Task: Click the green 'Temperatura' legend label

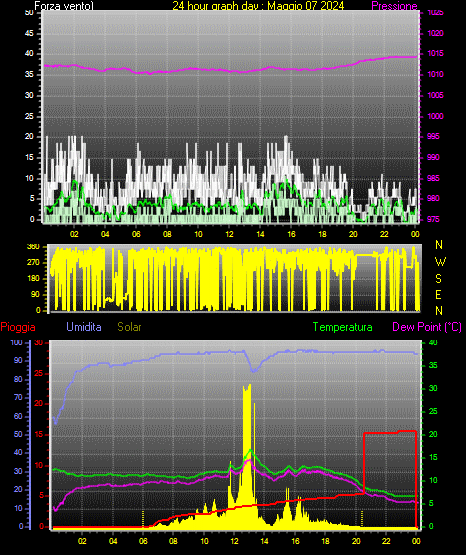Action: coord(343,327)
